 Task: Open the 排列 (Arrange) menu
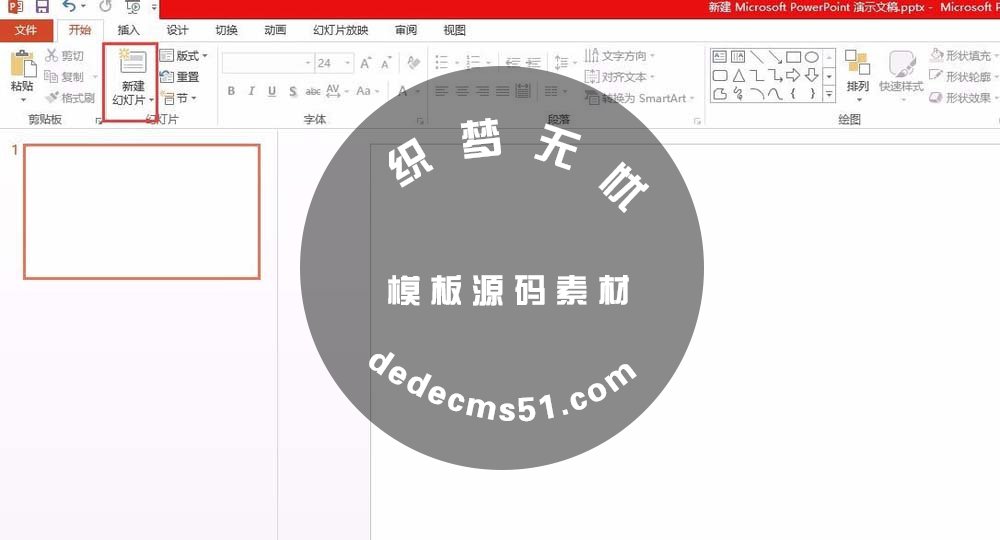pyautogui.click(x=858, y=77)
